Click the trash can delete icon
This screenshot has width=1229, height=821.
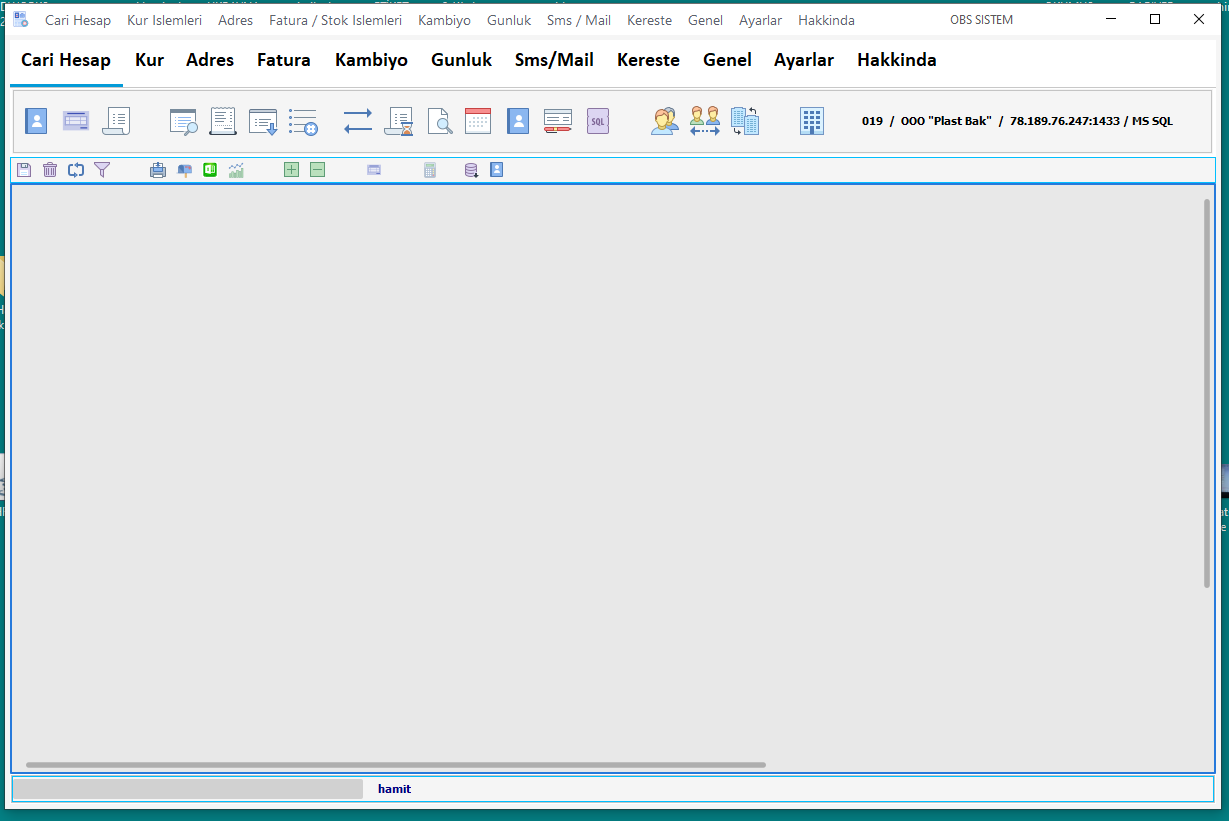pos(50,170)
